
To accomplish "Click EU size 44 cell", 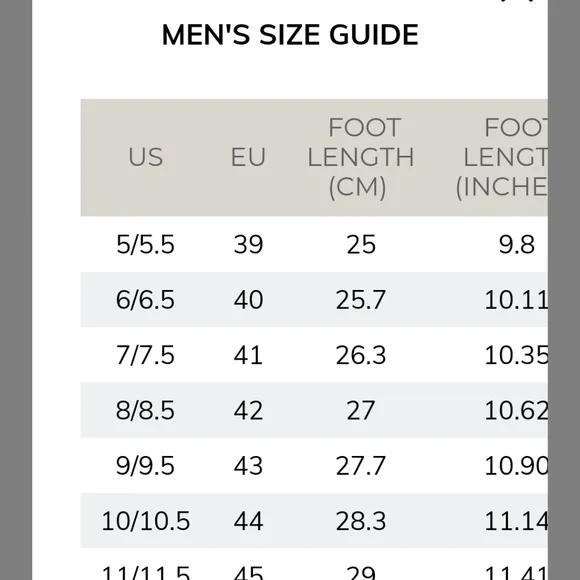I will (x=248, y=521).
